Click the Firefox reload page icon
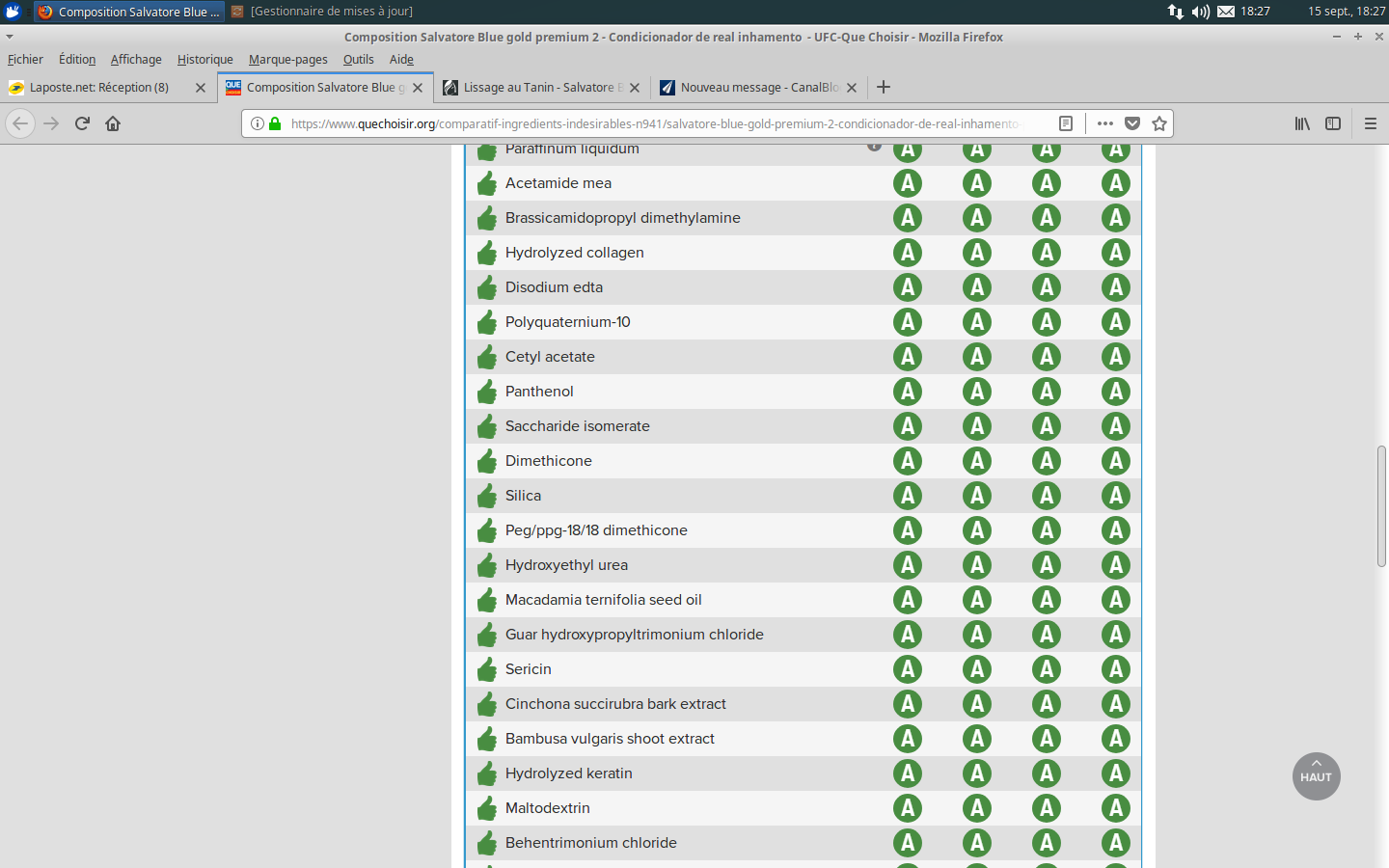Image resolution: width=1389 pixels, height=868 pixels. coord(82,123)
